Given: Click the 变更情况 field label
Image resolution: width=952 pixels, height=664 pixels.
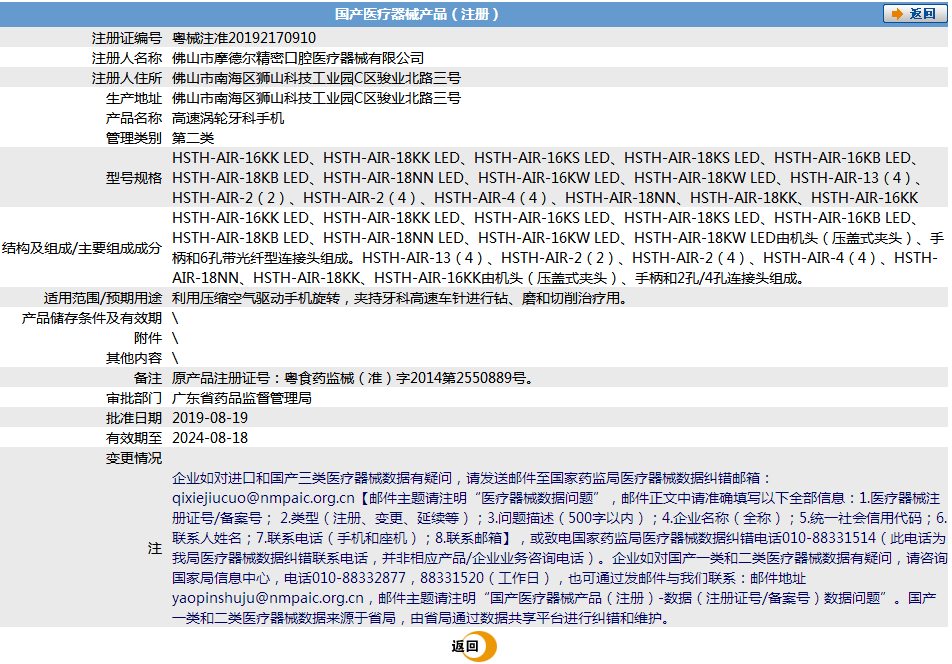Looking at the screenshot, I should [134, 458].
